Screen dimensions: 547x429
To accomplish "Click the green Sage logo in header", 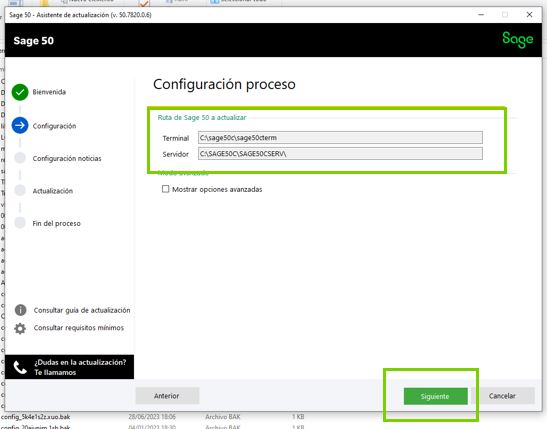I will click(x=518, y=40).
